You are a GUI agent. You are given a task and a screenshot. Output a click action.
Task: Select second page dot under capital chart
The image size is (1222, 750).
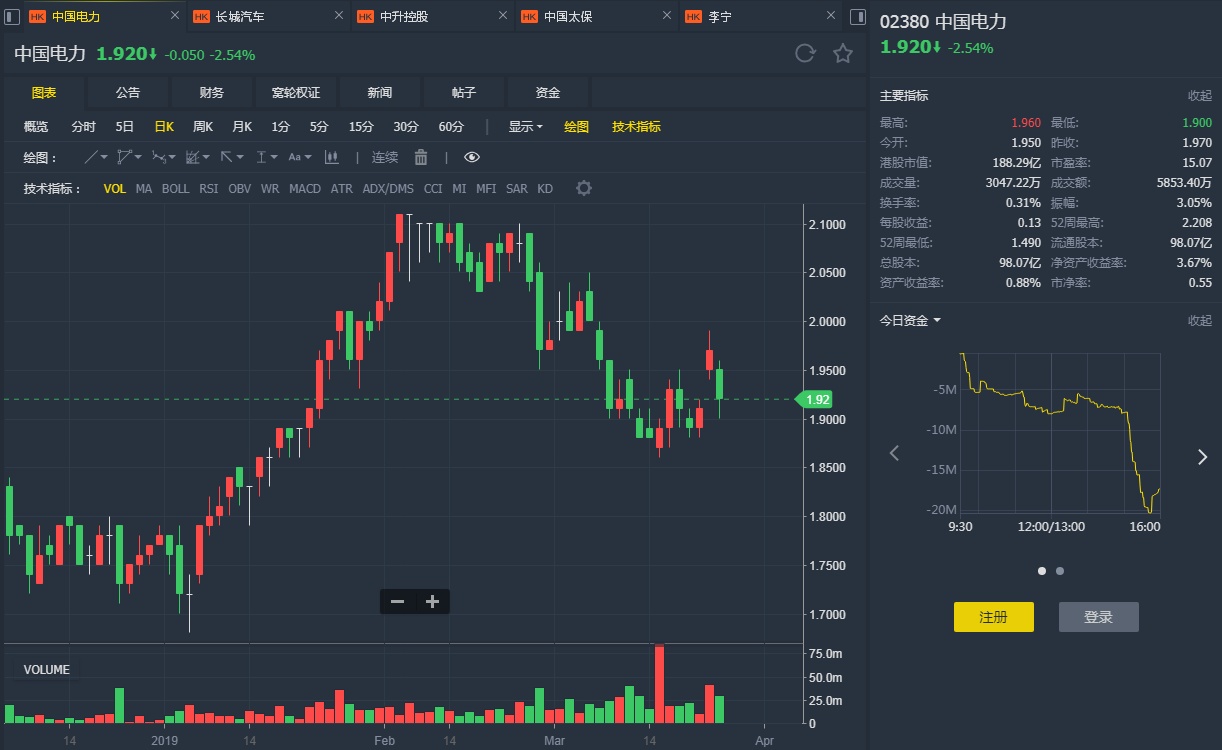click(1060, 571)
